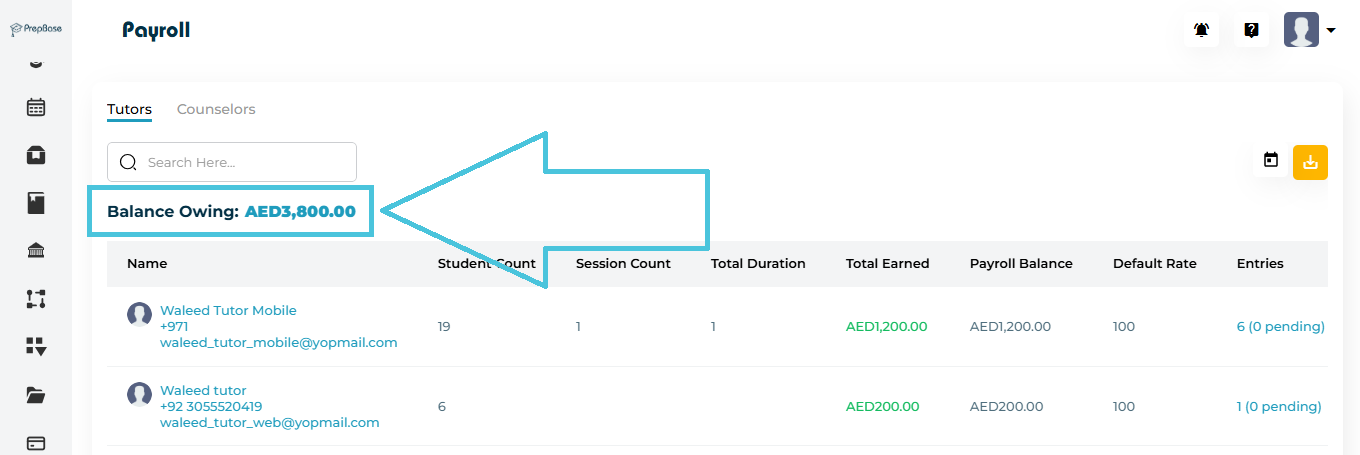Switch to the Counselors tab
The height and width of the screenshot is (455, 1360).
point(216,109)
